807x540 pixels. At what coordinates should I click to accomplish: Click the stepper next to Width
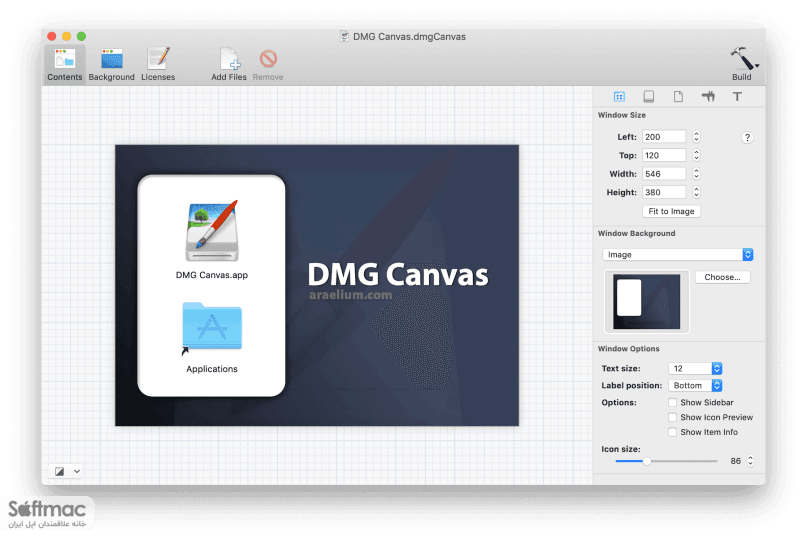(x=696, y=174)
